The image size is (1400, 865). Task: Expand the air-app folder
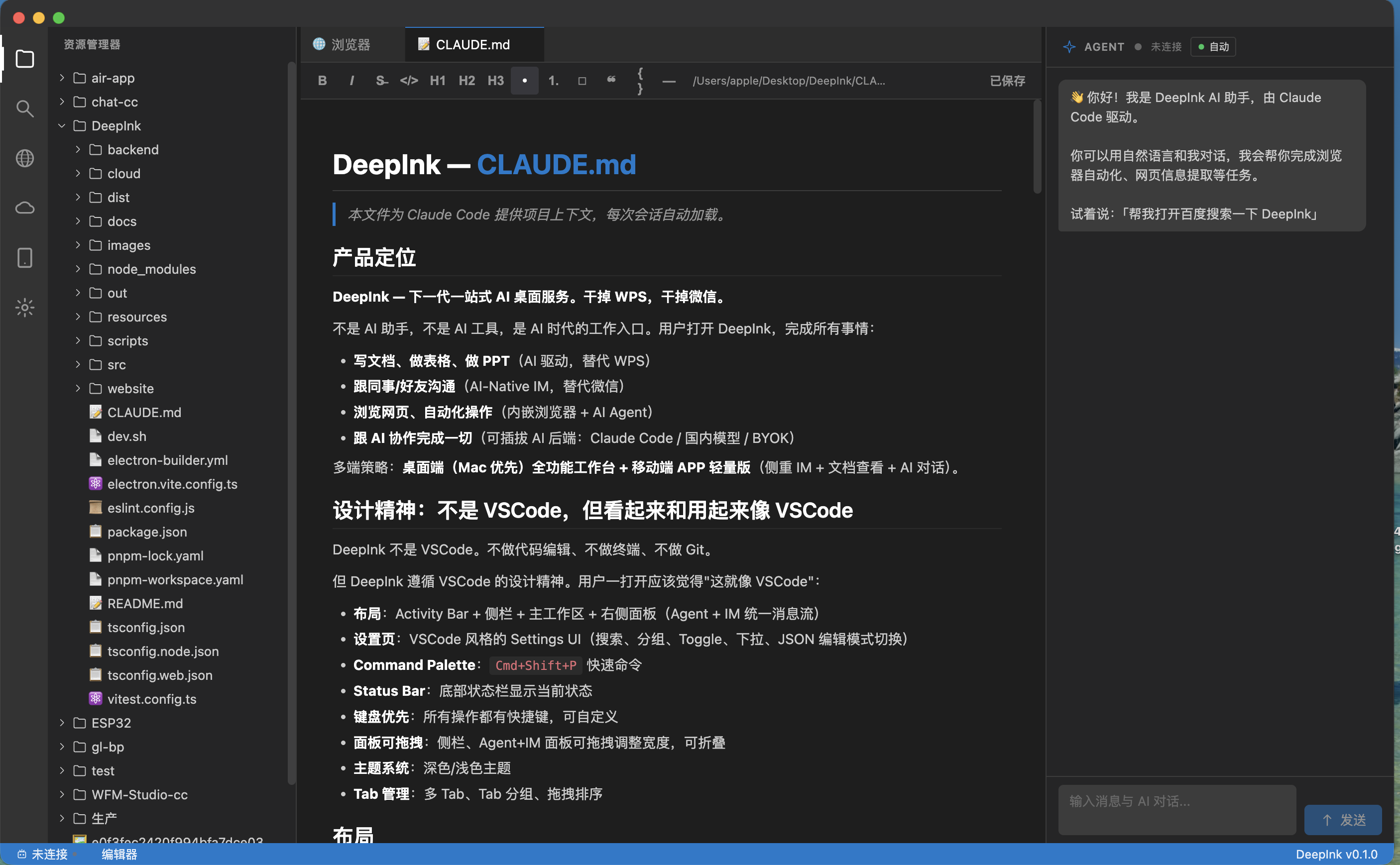point(62,77)
